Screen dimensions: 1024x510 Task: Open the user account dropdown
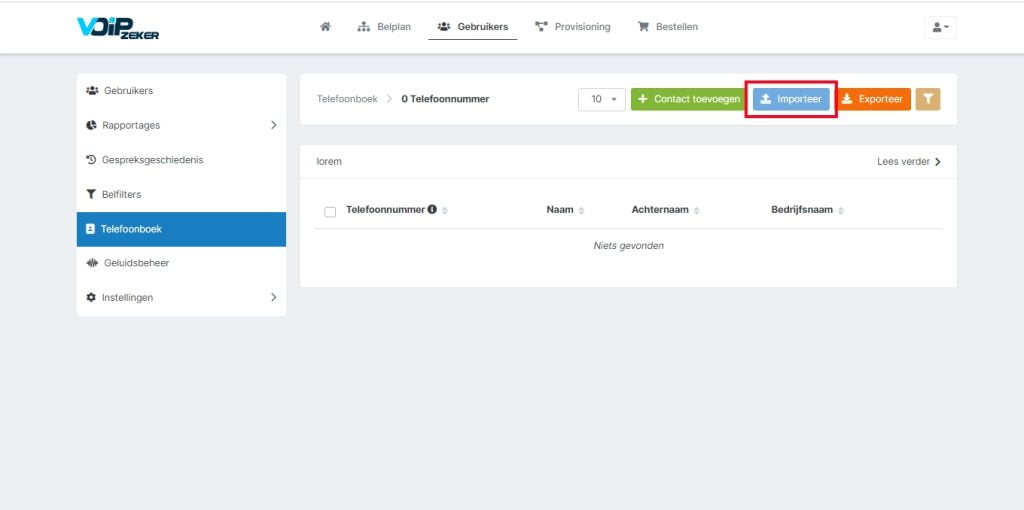(940, 27)
